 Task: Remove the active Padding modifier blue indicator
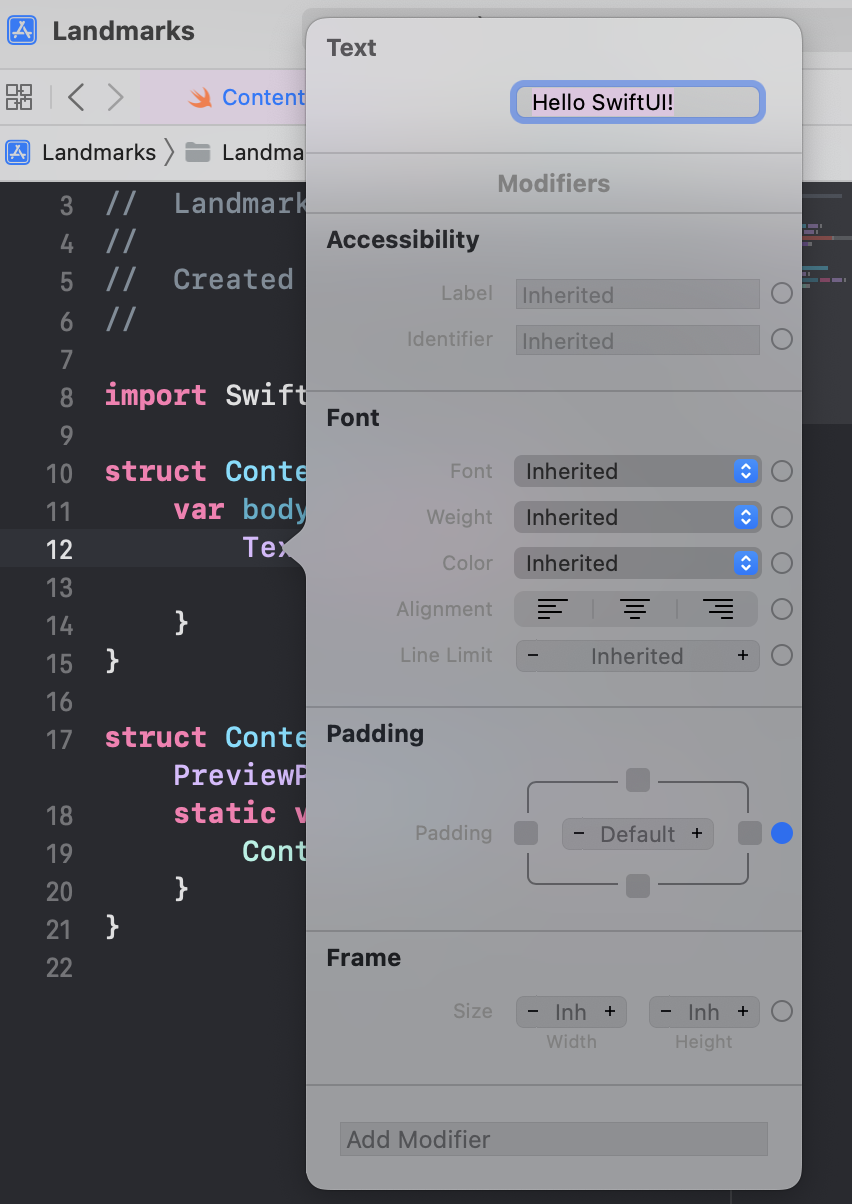[x=782, y=833]
